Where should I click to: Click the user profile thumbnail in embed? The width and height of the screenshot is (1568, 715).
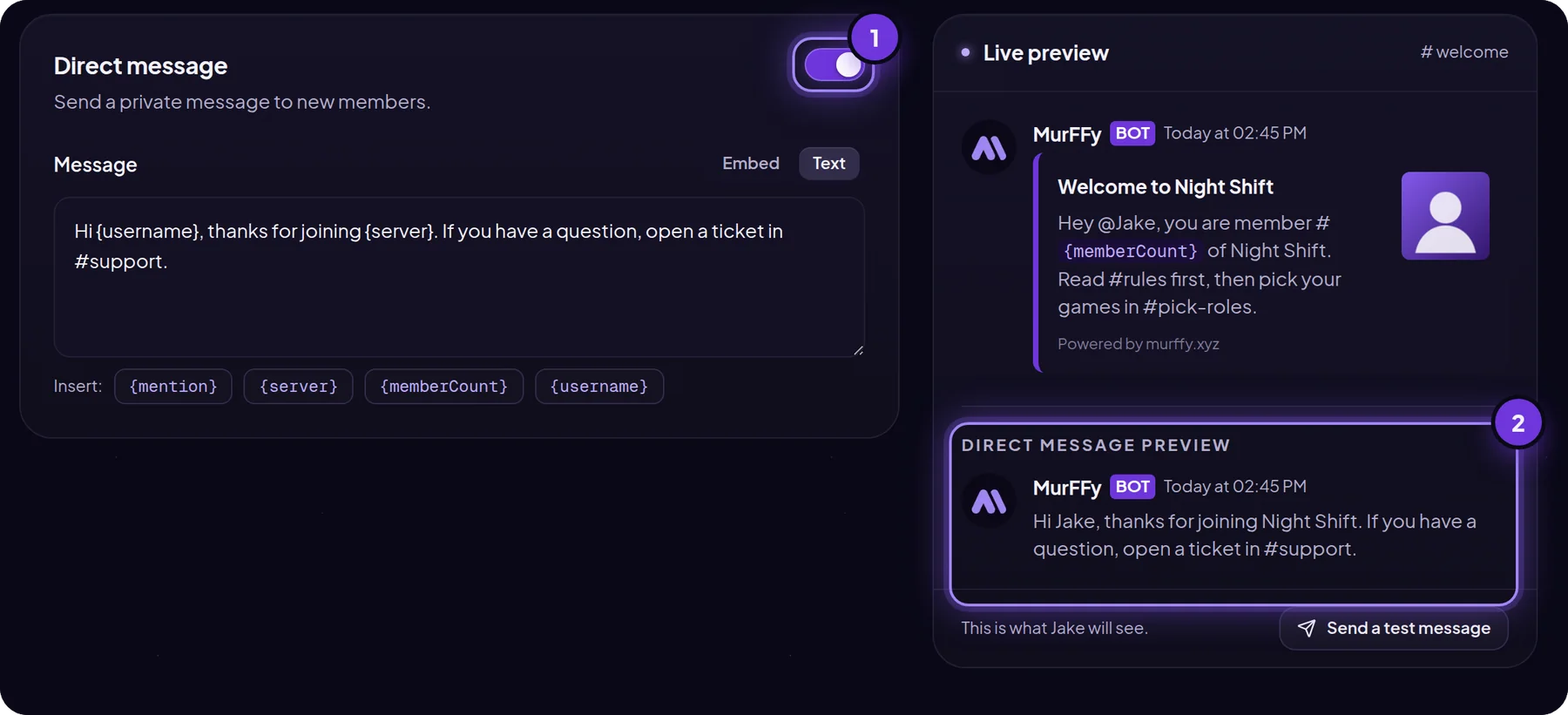pyautogui.click(x=1445, y=216)
